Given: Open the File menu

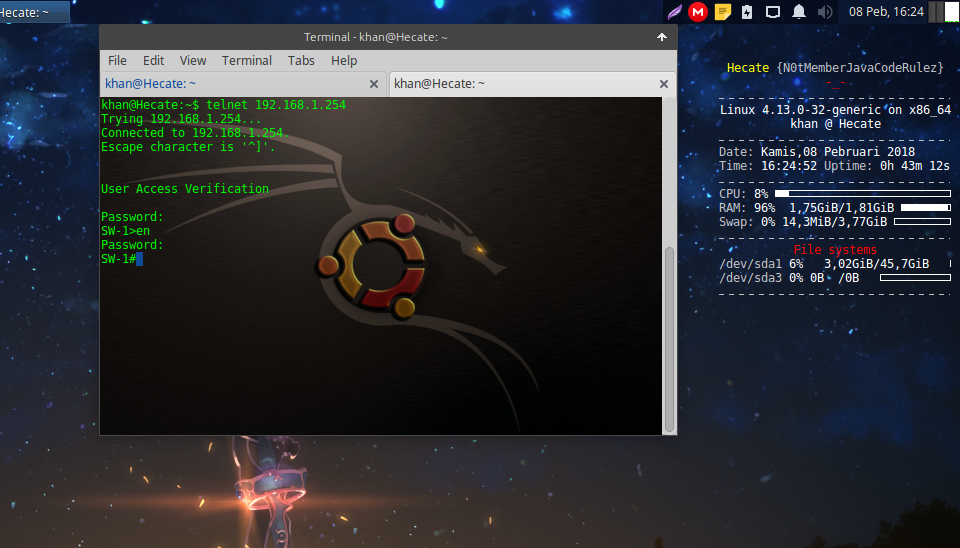Looking at the screenshot, I should point(117,61).
